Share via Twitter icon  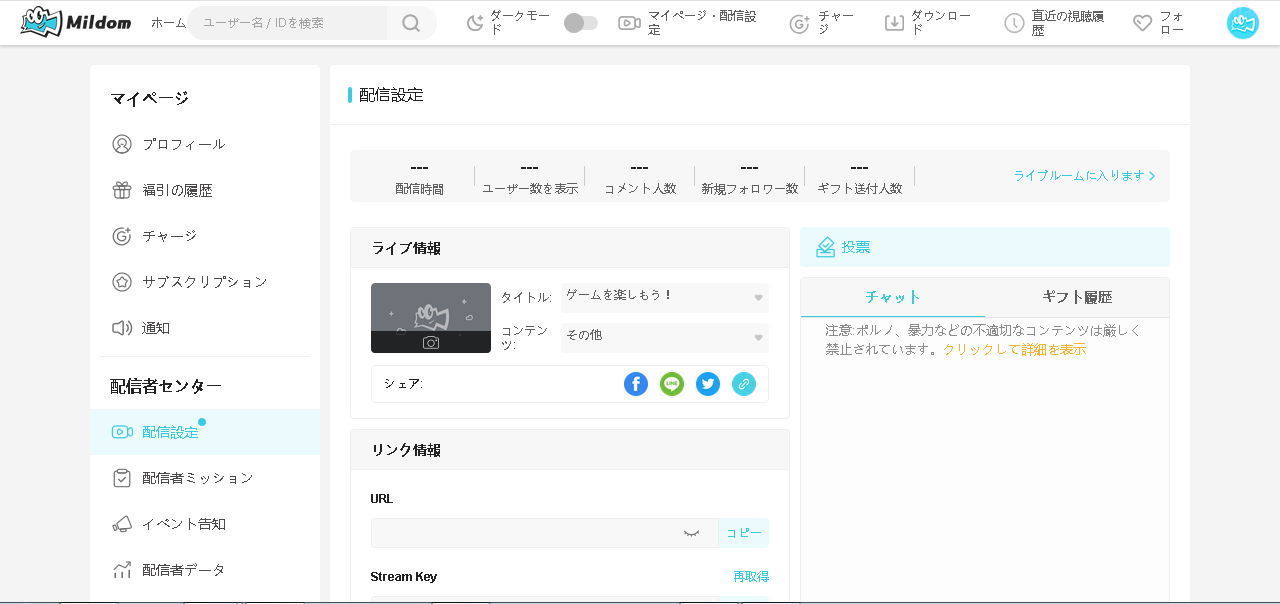coord(708,384)
